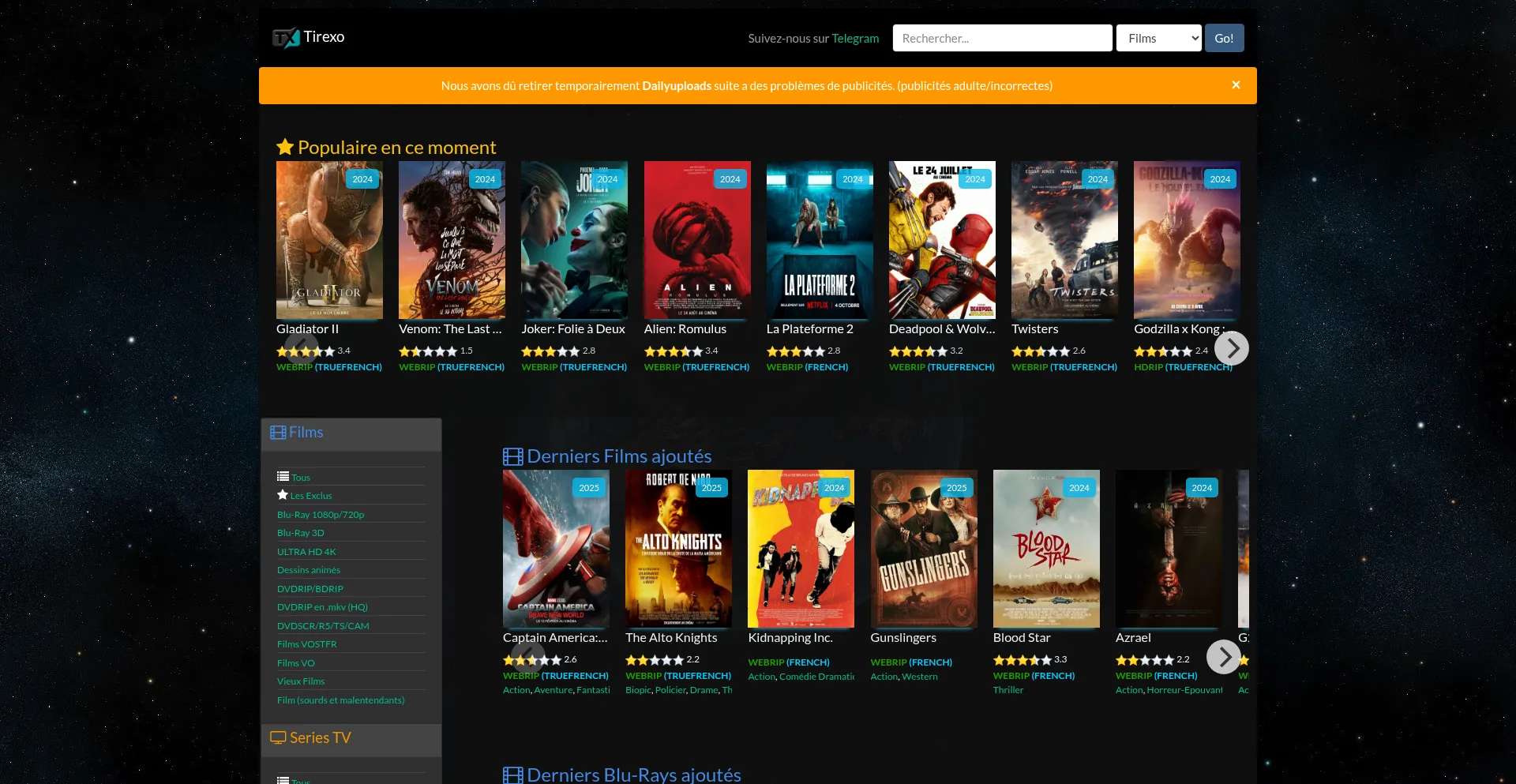Follow the Telegram link
This screenshot has width=1516, height=784.
coord(855,38)
